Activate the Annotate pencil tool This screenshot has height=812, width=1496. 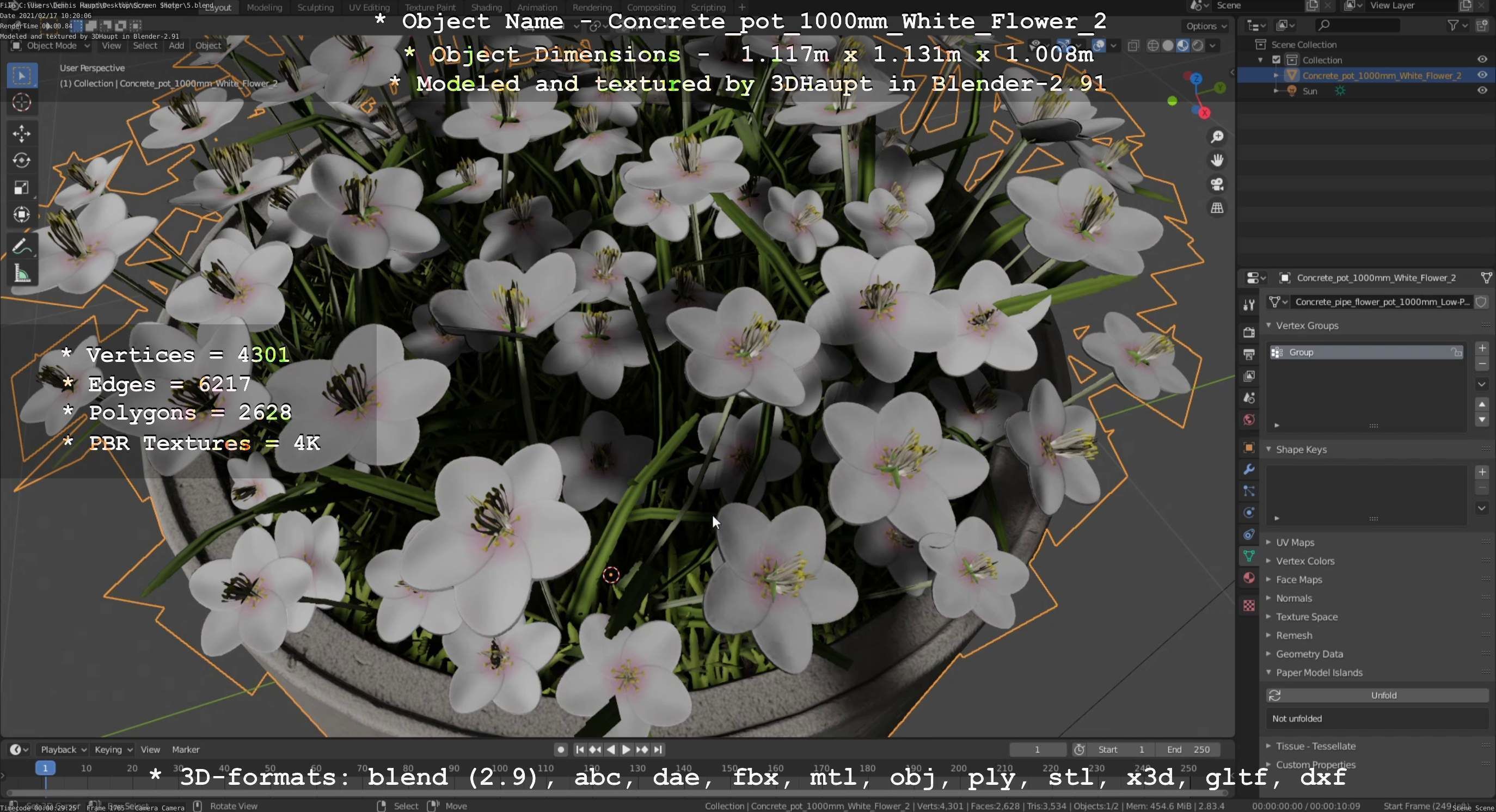pyautogui.click(x=21, y=247)
